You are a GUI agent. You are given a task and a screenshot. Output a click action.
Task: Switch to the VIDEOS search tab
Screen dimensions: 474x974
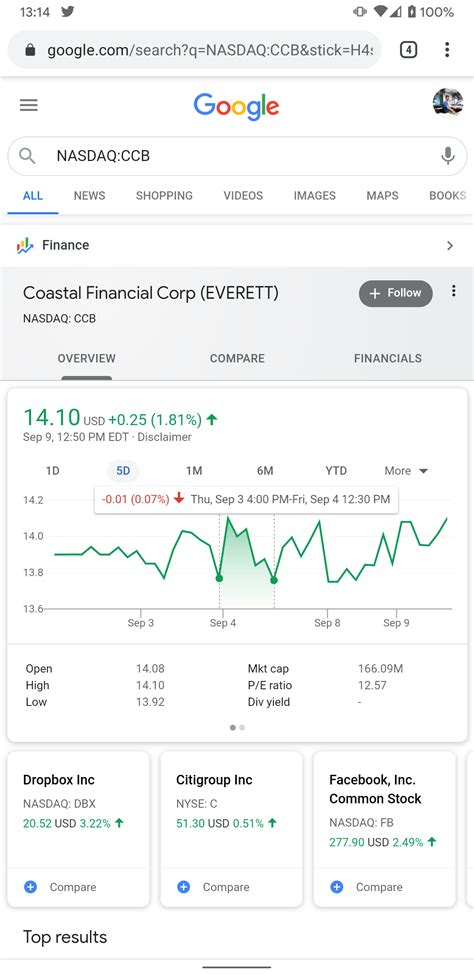click(243, 196)
